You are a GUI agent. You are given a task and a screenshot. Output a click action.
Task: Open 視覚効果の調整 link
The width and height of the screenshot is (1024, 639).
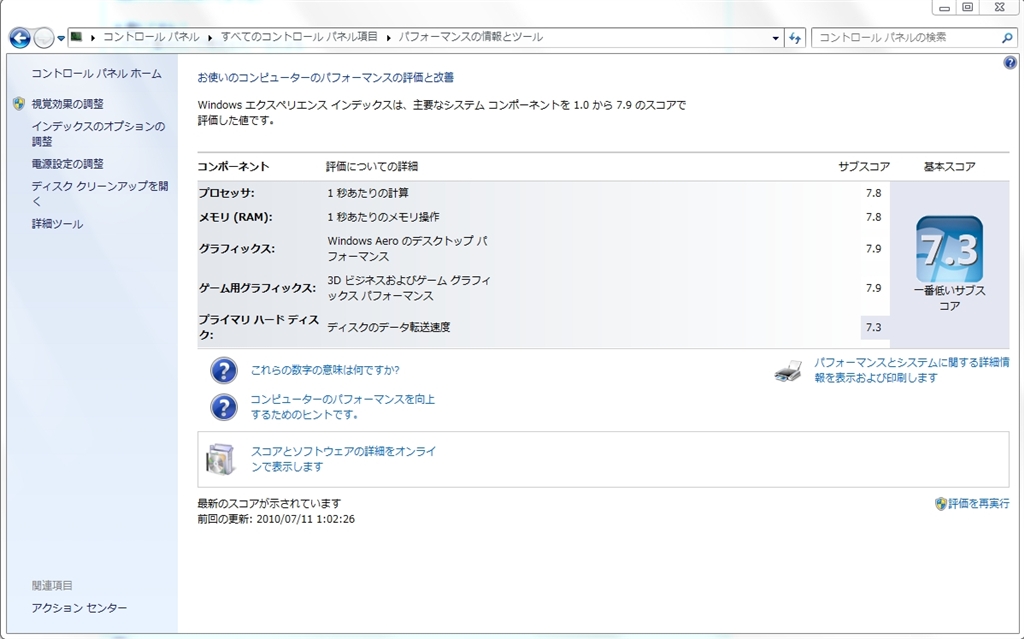67,104
